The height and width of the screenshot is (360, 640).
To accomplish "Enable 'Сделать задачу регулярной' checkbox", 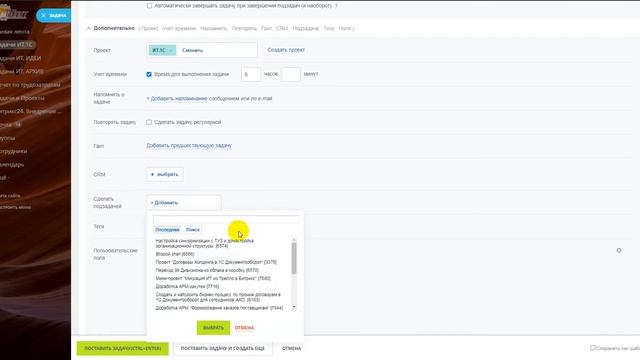I will pyautogui.click(x=149, y=122).
